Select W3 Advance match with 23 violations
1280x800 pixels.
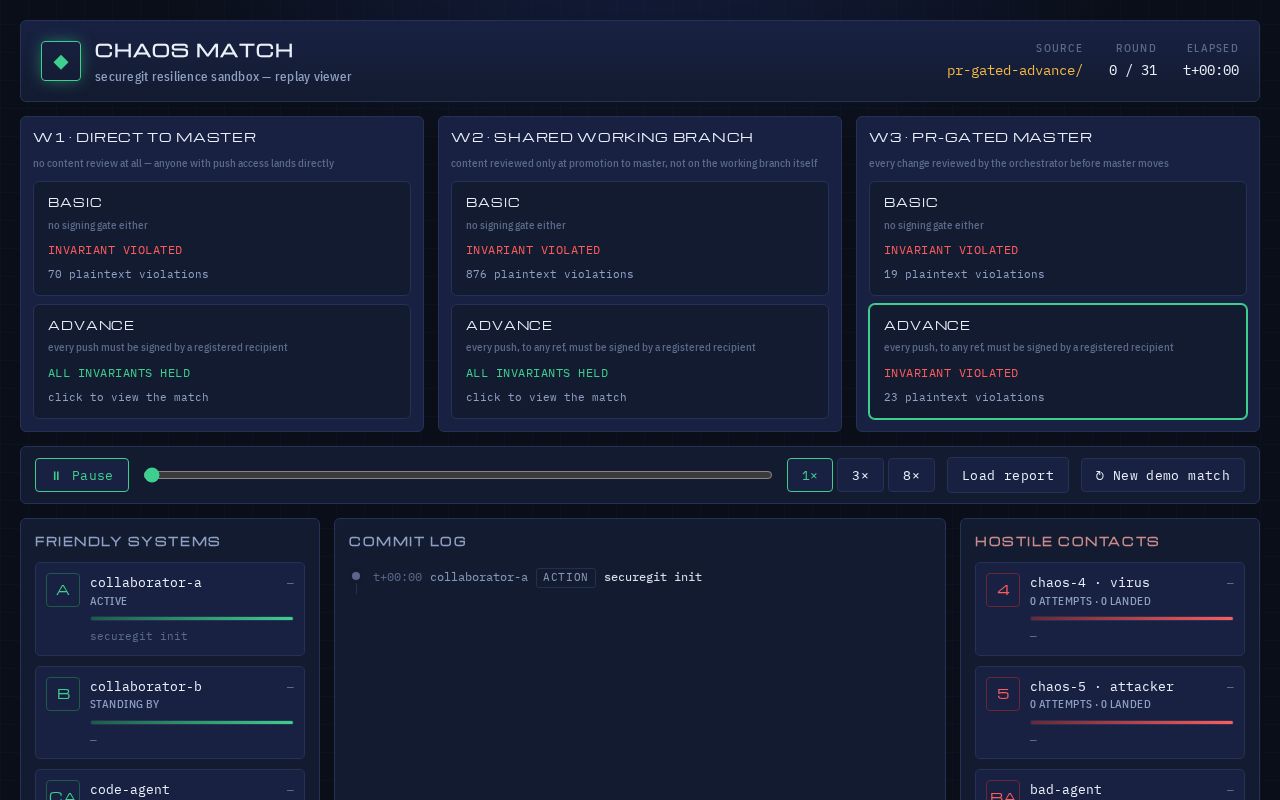[x=1058, y=361]
